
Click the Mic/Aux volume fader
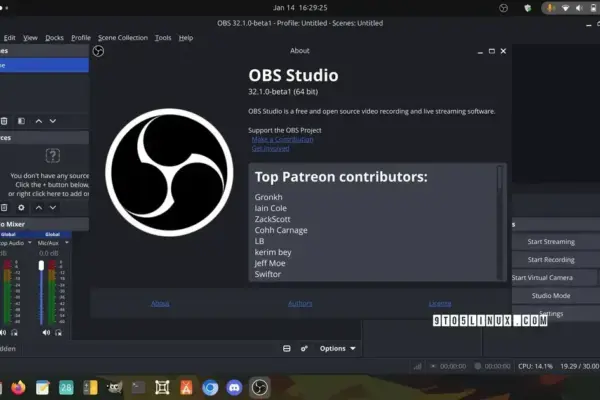pos(41,265)
